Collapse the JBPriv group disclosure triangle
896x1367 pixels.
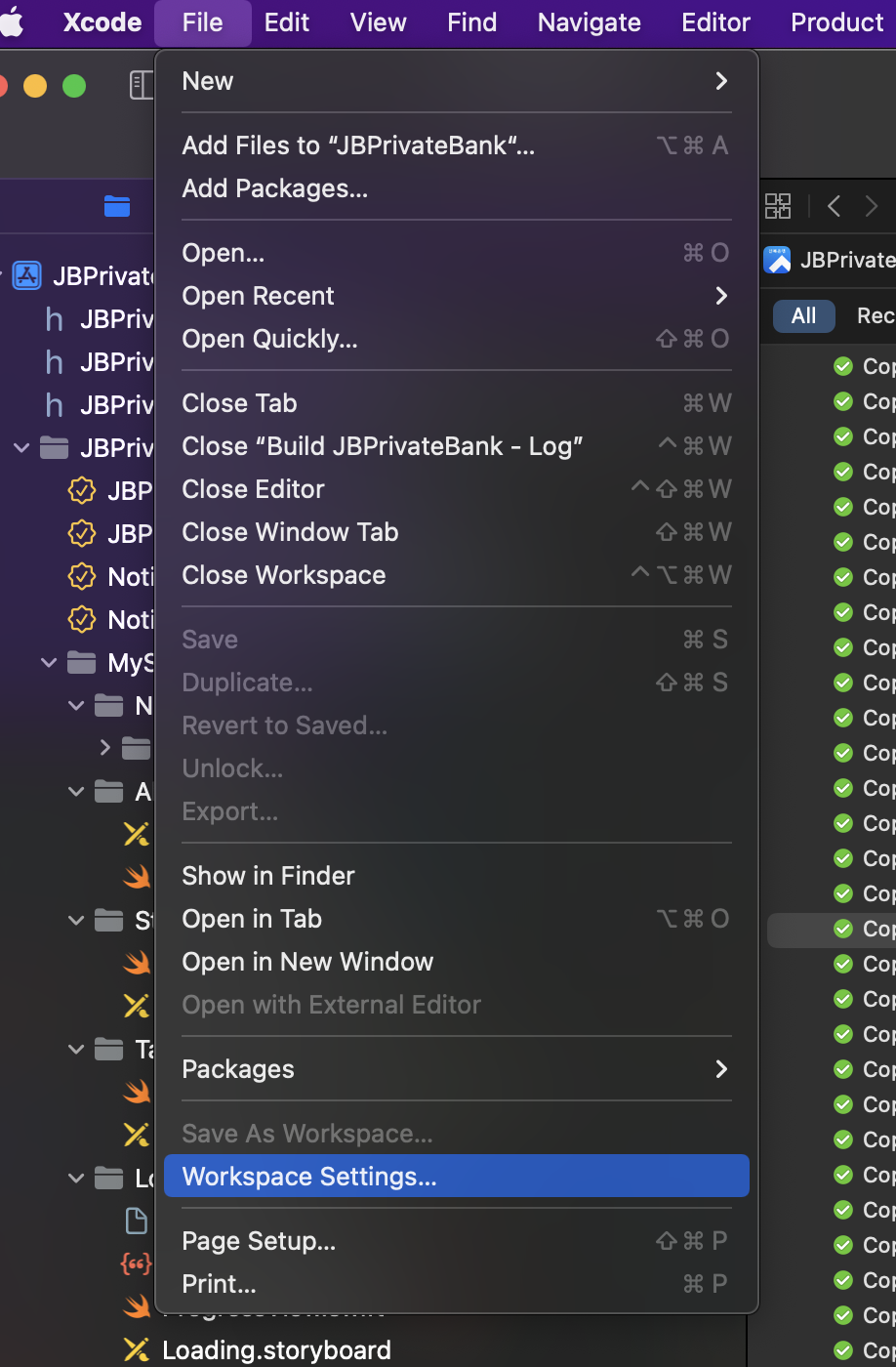point(21,447)
